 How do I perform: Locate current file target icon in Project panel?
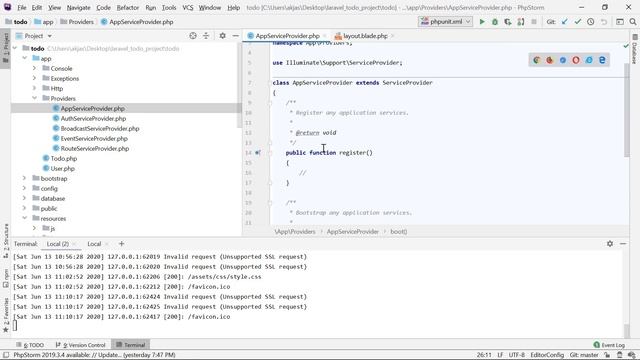(193, 36)
